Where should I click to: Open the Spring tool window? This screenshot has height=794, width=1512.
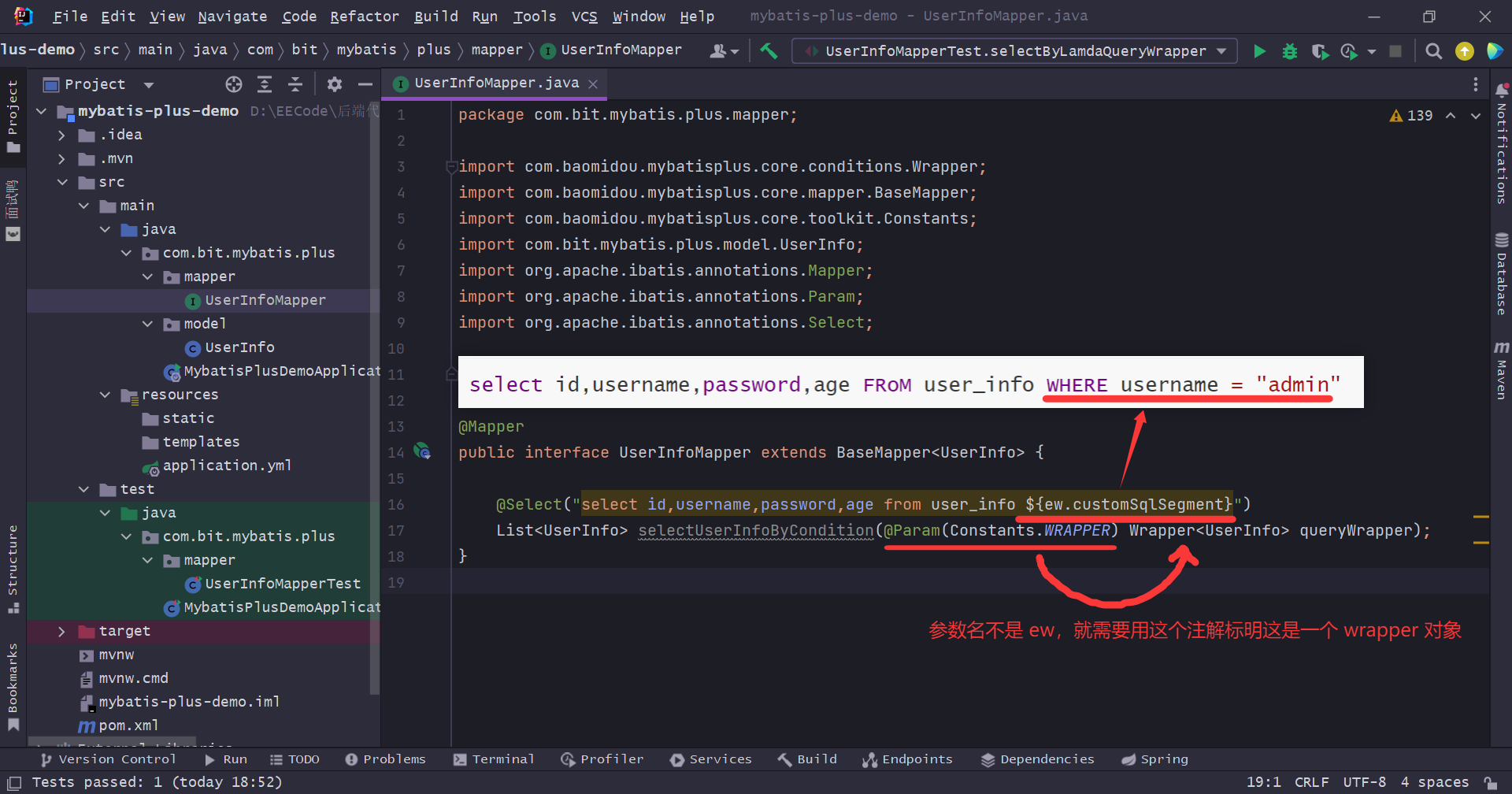pyautogui.click(x=1154, y=759)
